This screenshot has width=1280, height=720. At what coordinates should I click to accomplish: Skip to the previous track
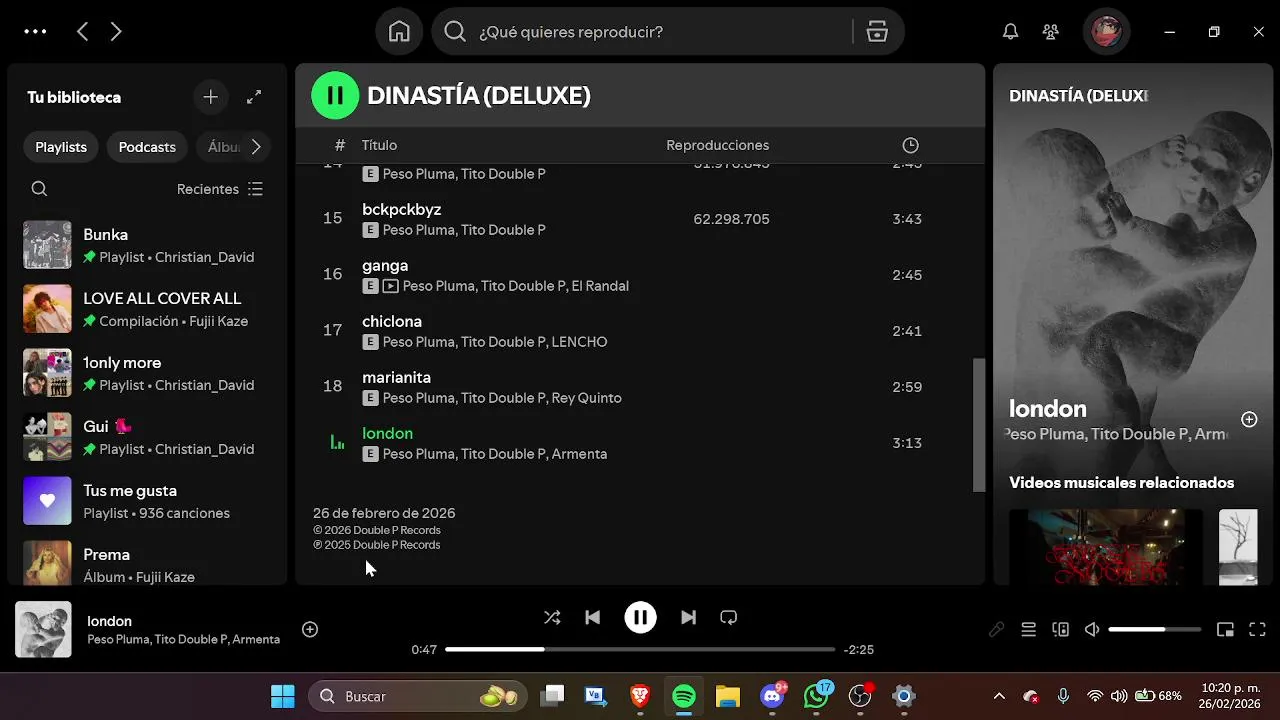tap(593, 617)
